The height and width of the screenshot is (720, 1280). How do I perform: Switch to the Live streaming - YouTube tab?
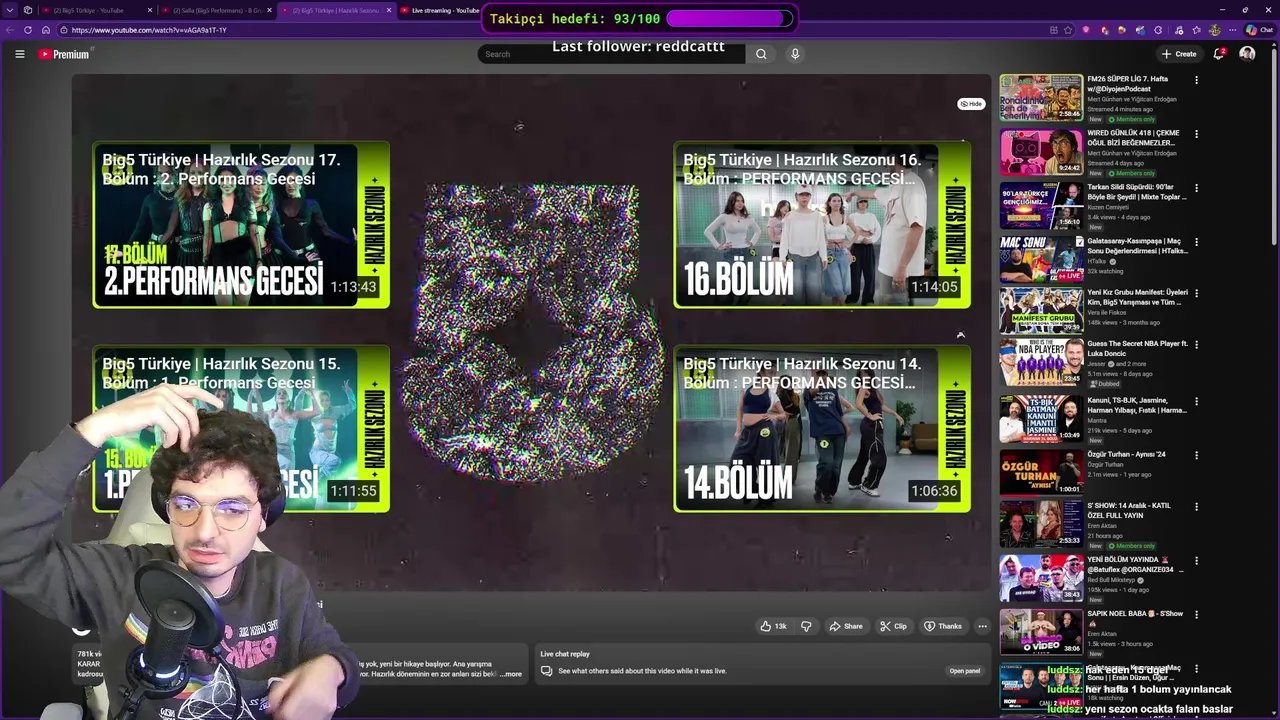coord(440,10)
